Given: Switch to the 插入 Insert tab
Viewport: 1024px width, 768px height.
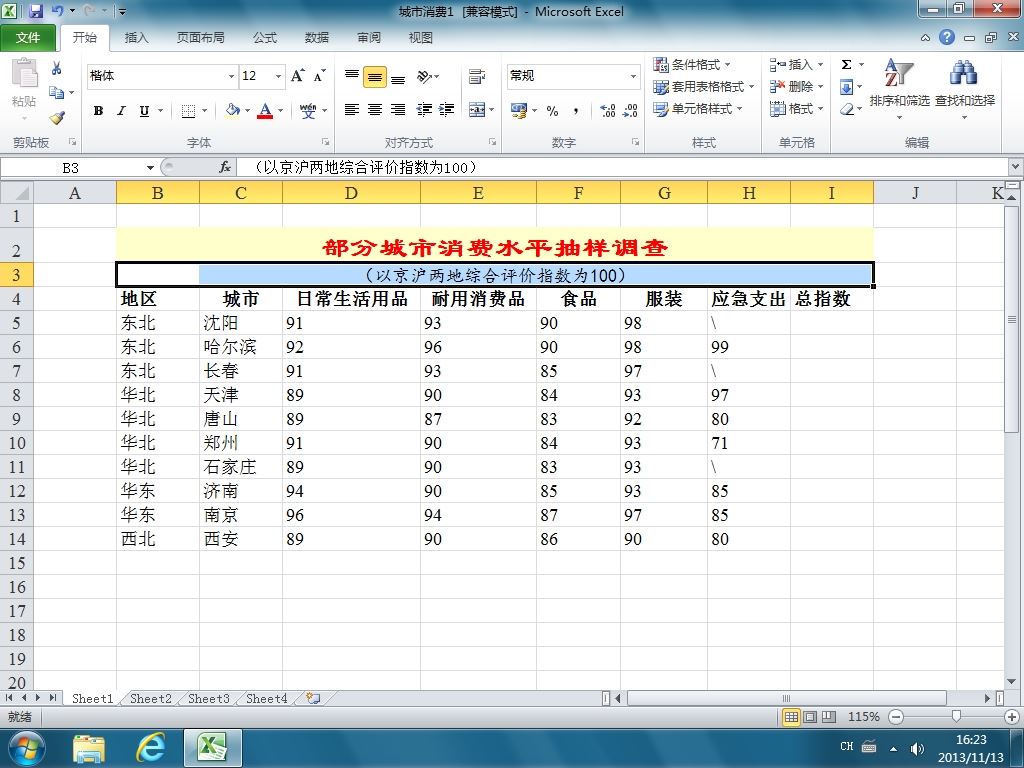Looking at the screenshot, I should pyautogui.click(x=136, y=37).
